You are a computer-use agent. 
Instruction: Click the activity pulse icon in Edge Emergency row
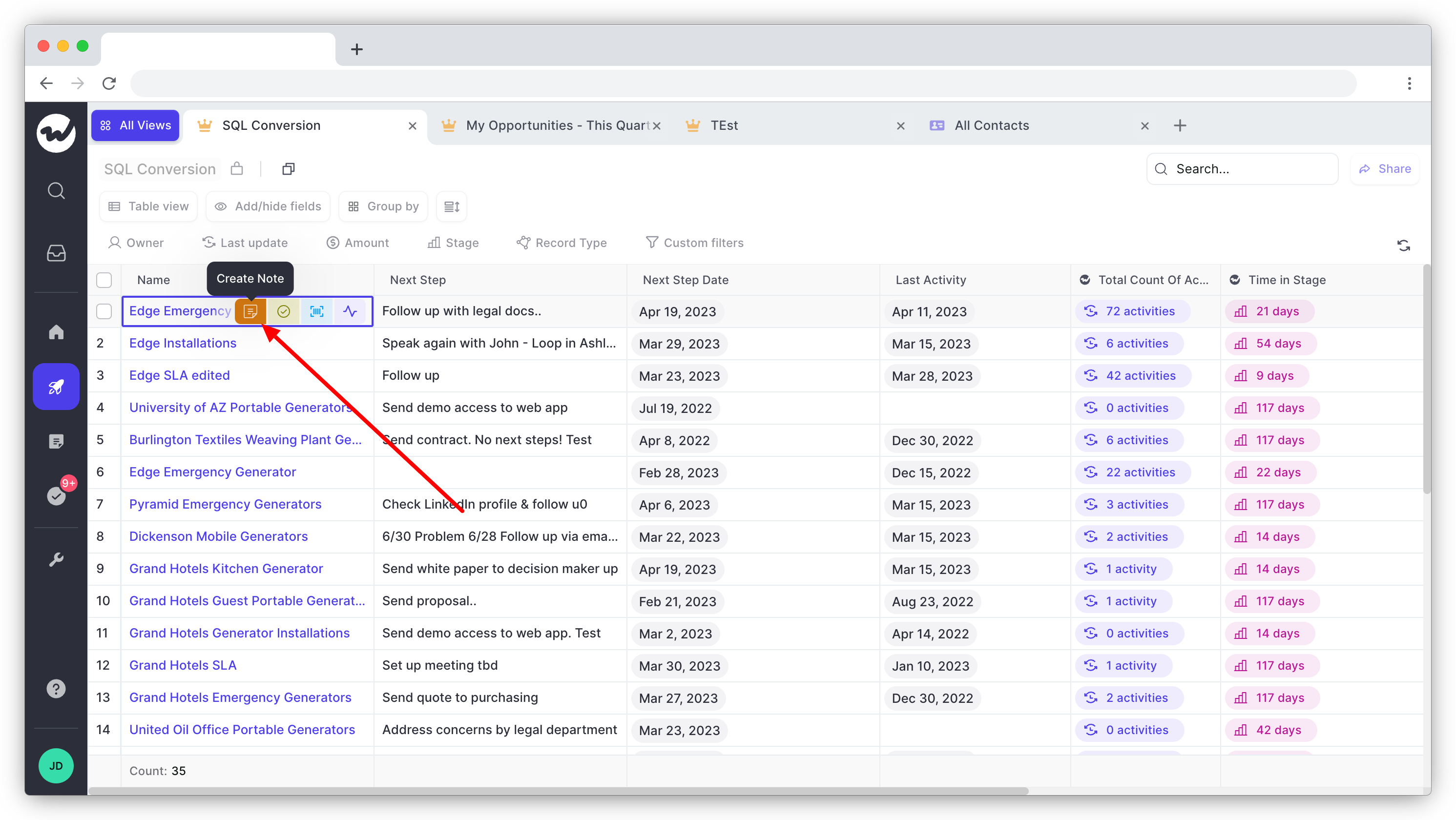[x=351, y=311]
